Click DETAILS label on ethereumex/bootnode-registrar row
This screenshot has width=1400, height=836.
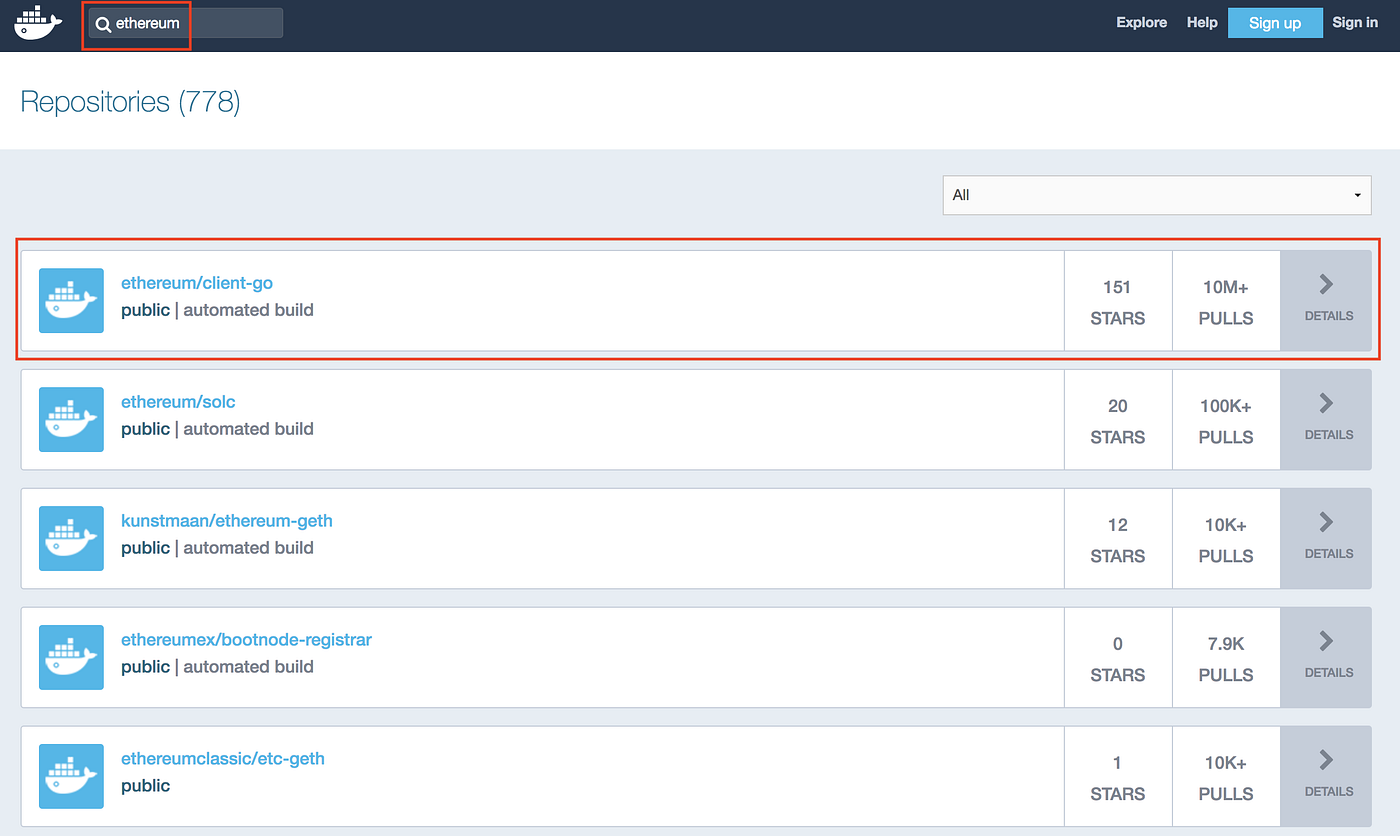[x=1329, y=673]
